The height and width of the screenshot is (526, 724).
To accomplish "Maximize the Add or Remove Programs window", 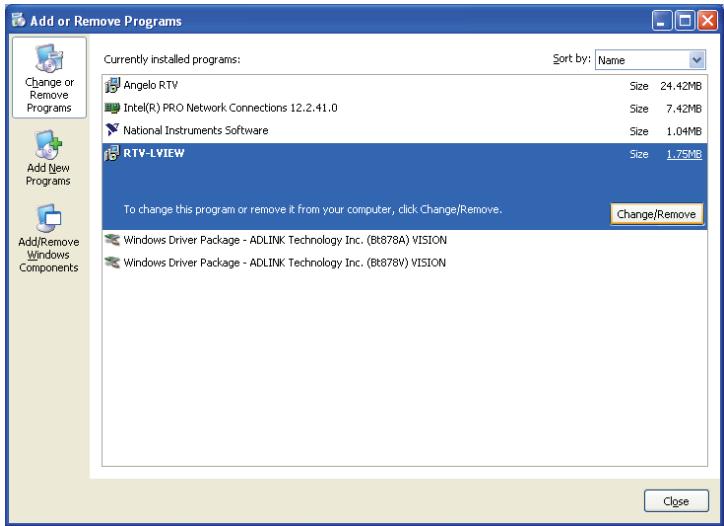I will (x=685, y=21).
